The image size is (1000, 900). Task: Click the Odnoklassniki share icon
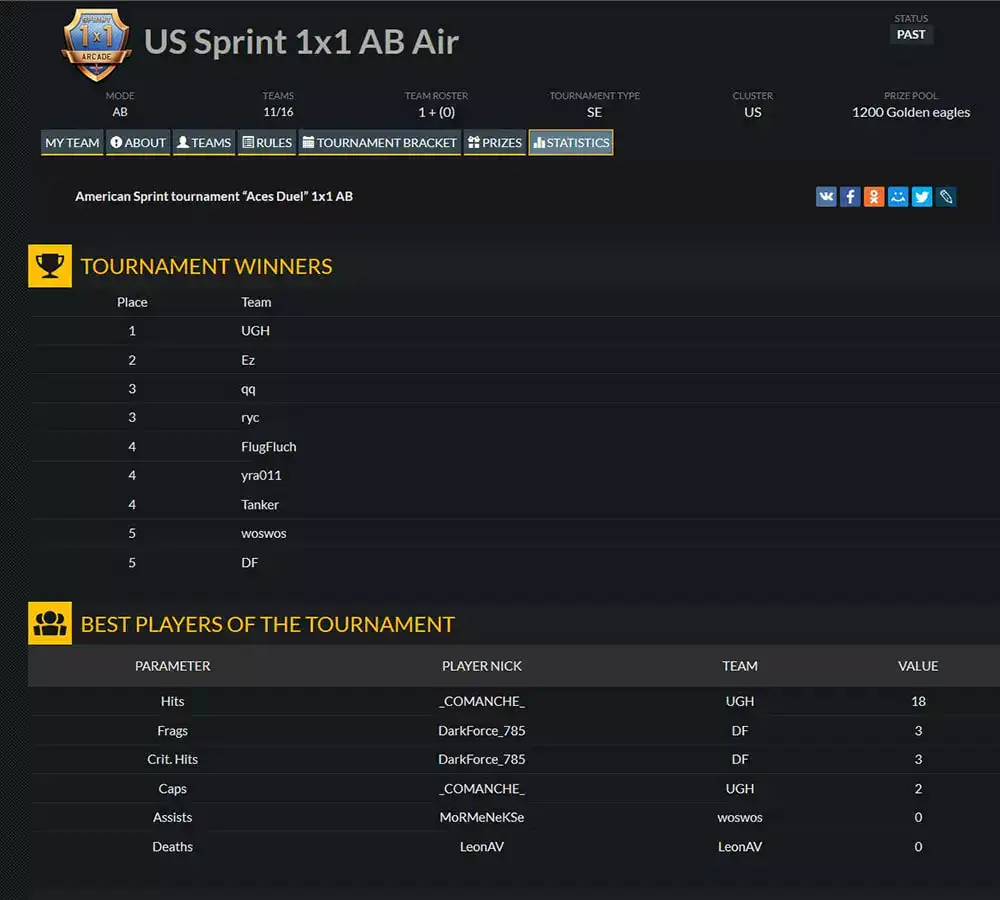pos(874,197)
